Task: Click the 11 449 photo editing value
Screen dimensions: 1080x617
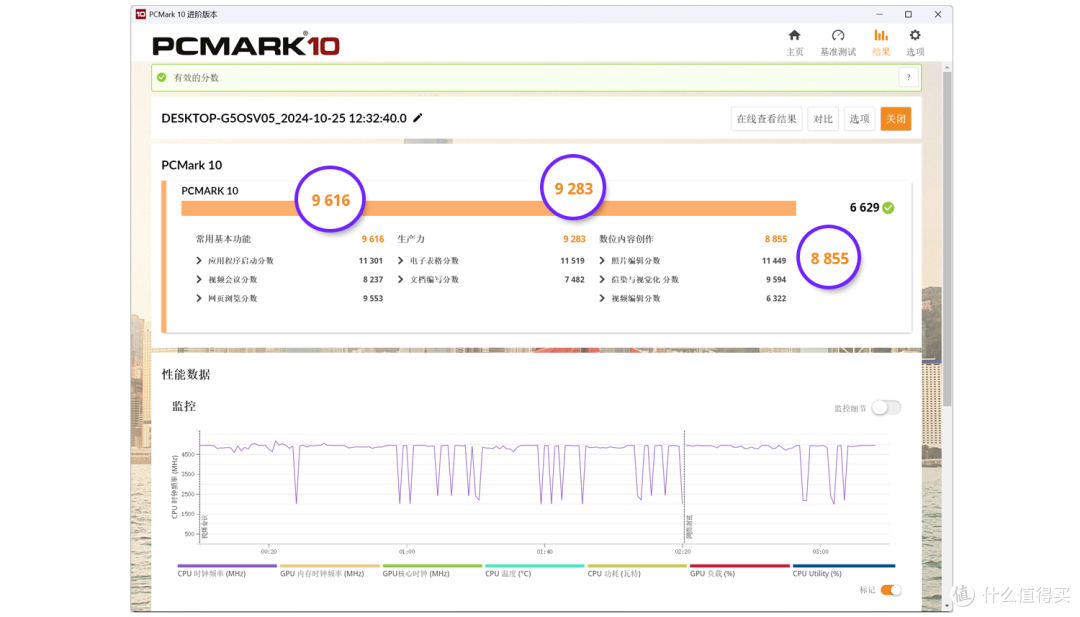Action: (x=773, y=260)
